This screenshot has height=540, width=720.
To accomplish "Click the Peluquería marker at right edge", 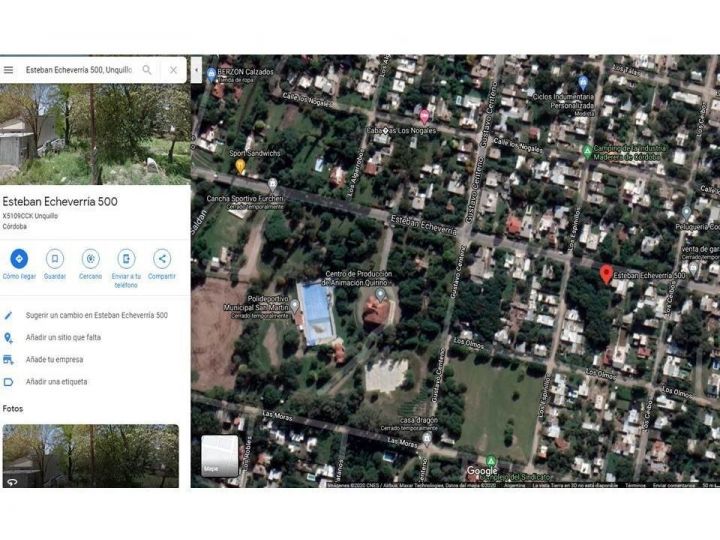I will click(686, 213).
